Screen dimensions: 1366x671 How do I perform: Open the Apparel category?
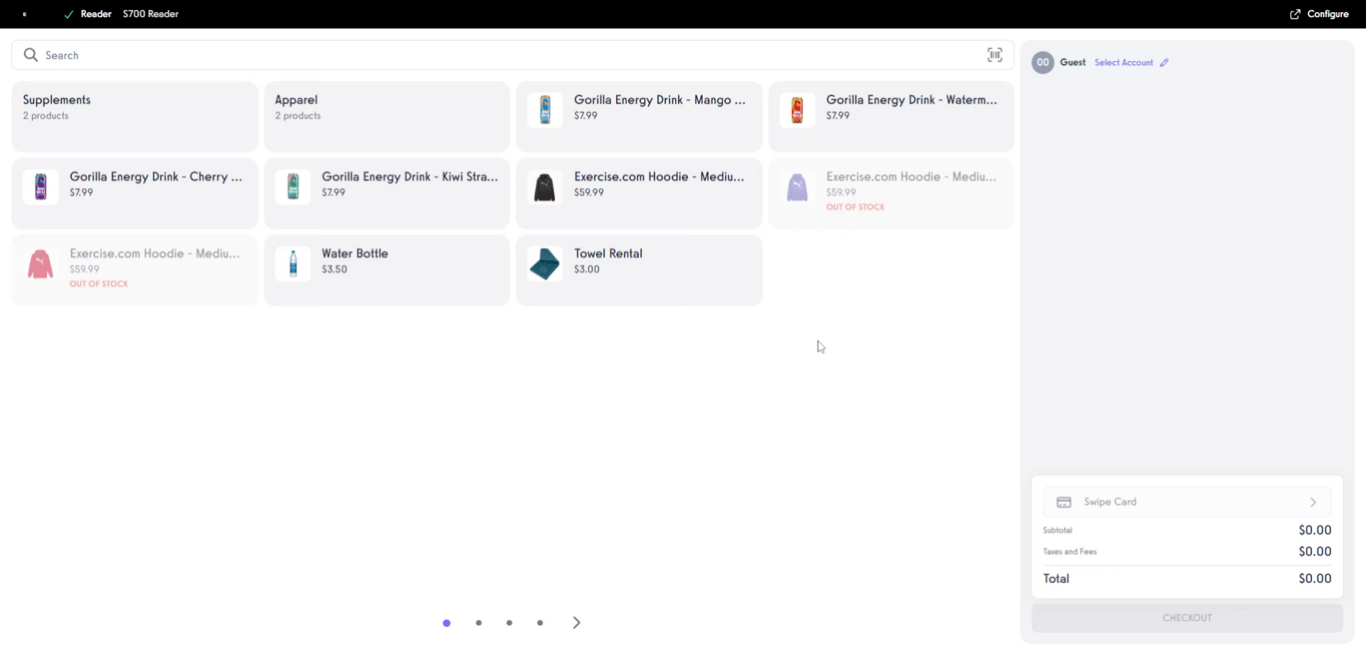point(387,116)
